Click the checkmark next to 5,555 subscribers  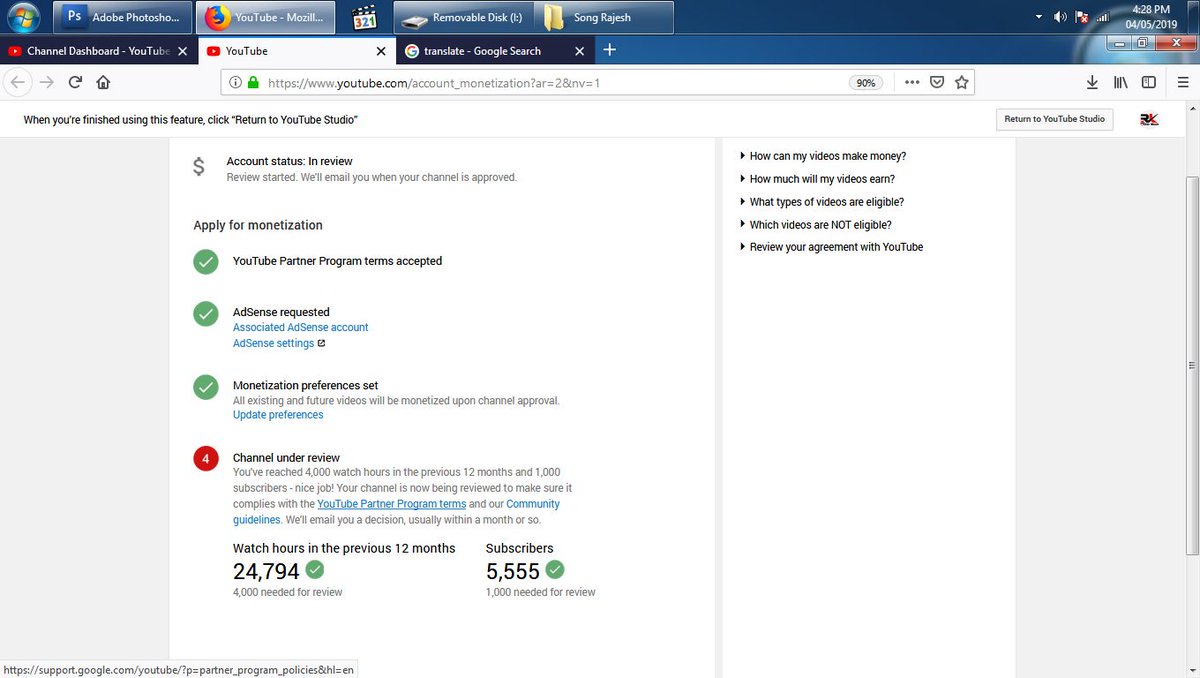(x=555, y=569)
